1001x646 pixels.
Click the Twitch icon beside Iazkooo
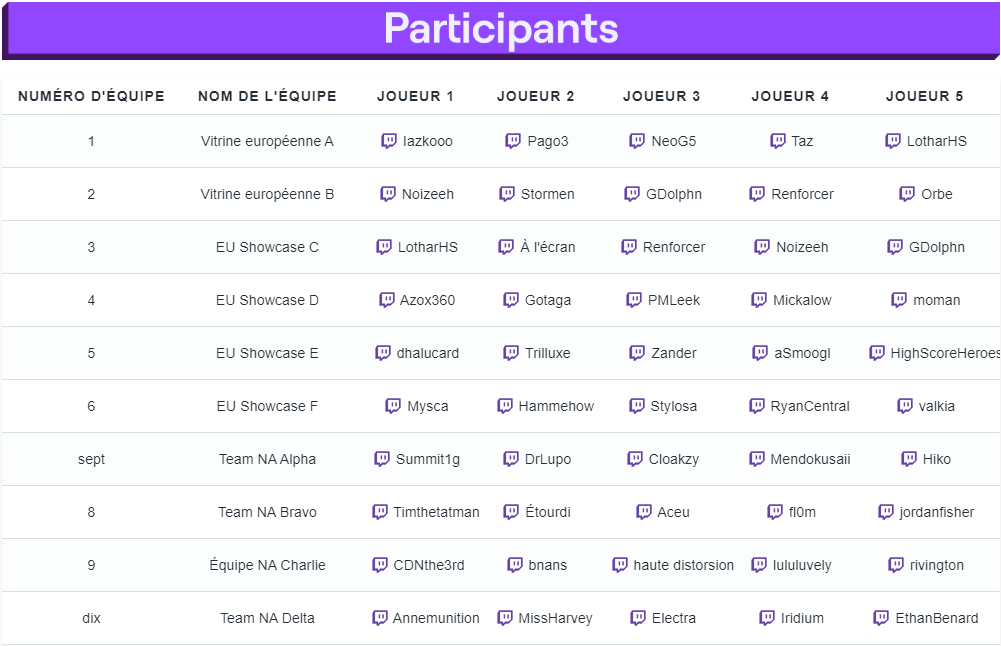click(x=389, y=141)
